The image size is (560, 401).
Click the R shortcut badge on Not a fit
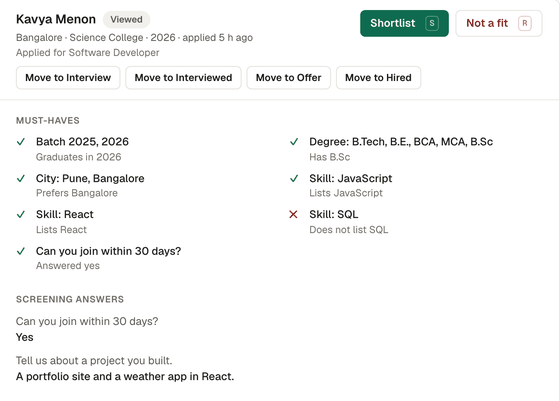click(525, 23)
